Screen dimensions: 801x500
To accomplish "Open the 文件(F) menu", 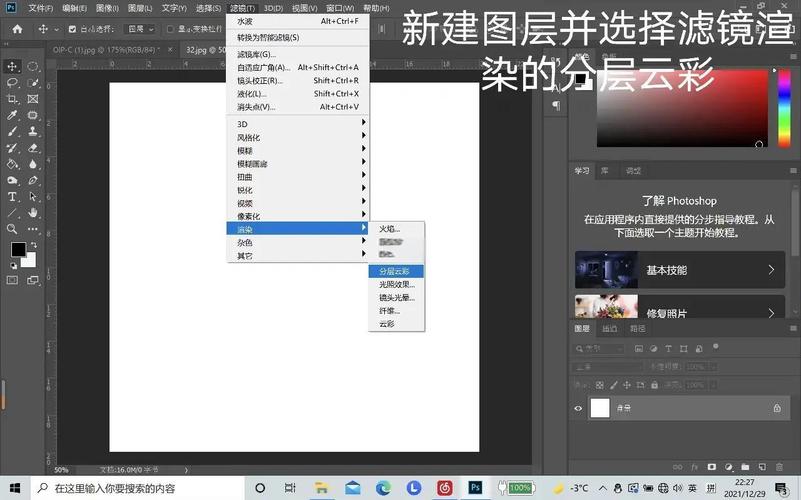I will pyautogui.click(x=40, y=8).
